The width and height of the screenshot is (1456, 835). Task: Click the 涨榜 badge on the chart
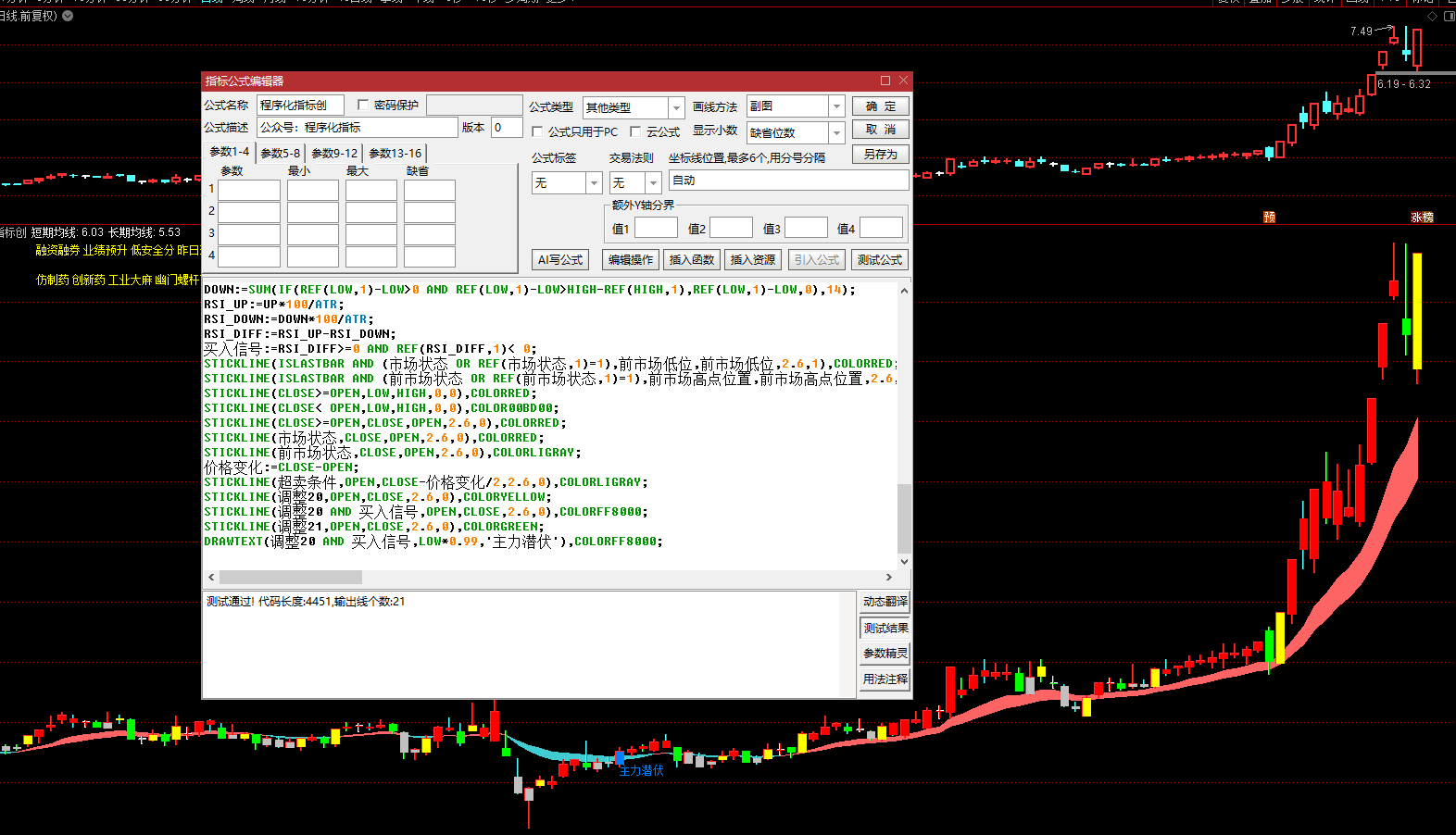pyautogui.click(x=1422, y=217)
